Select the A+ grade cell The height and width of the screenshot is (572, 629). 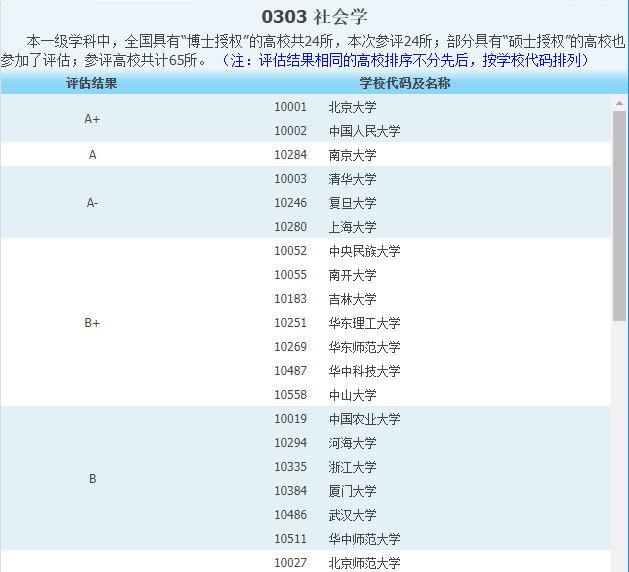(92, 119)
